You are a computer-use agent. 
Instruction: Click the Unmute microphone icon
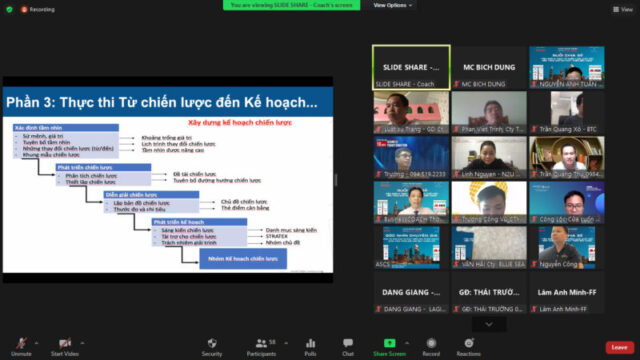(21, 343)
